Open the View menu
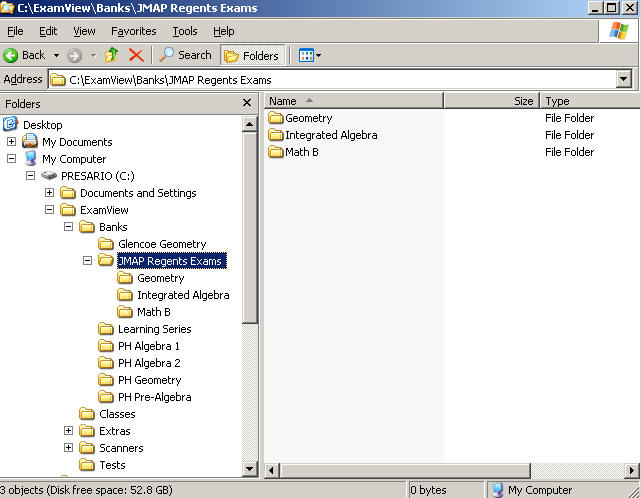Screen dimensions: 641x498 (x=84, y=31)
